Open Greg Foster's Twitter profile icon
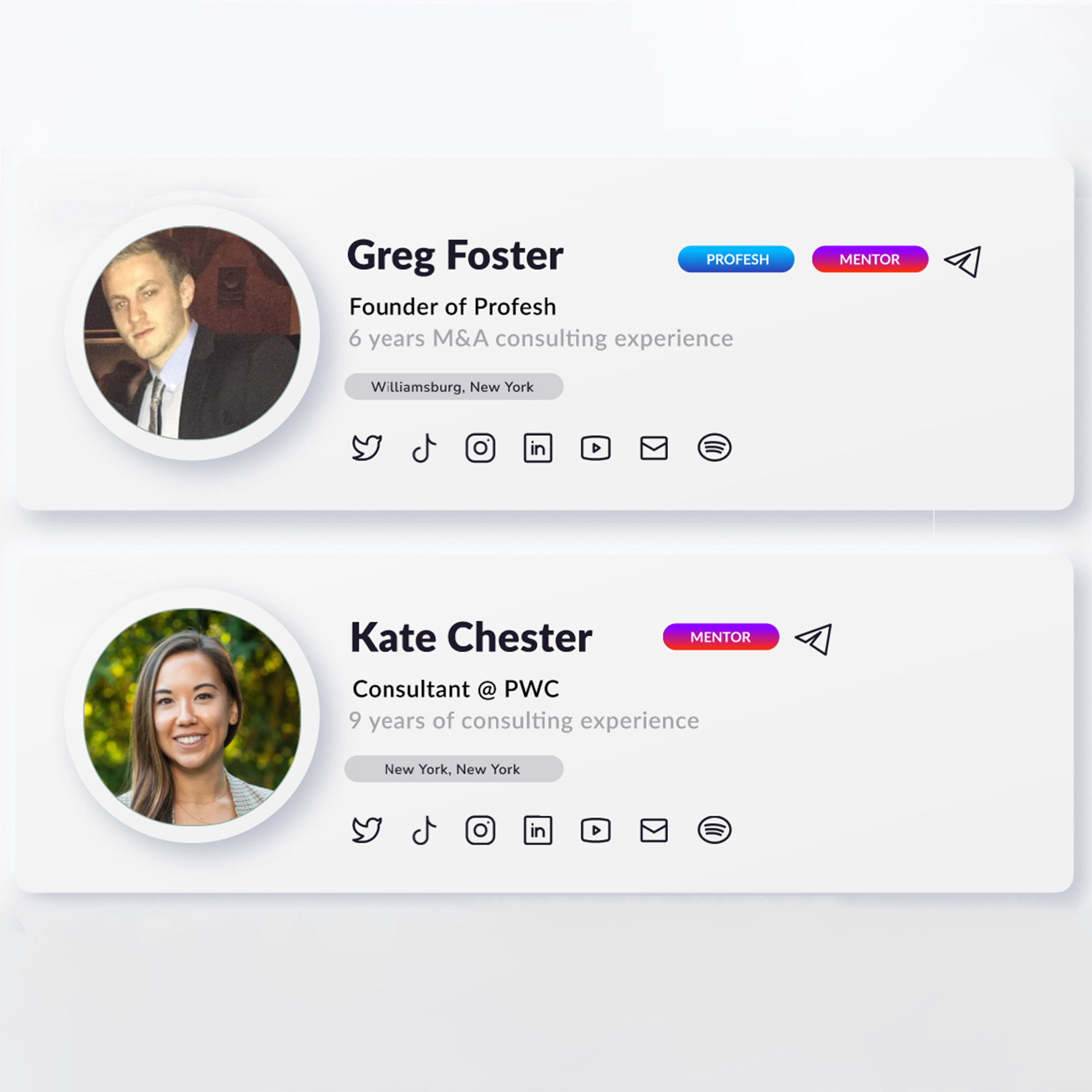The width and height of the screenshot is (1092, 1092). 367,448
